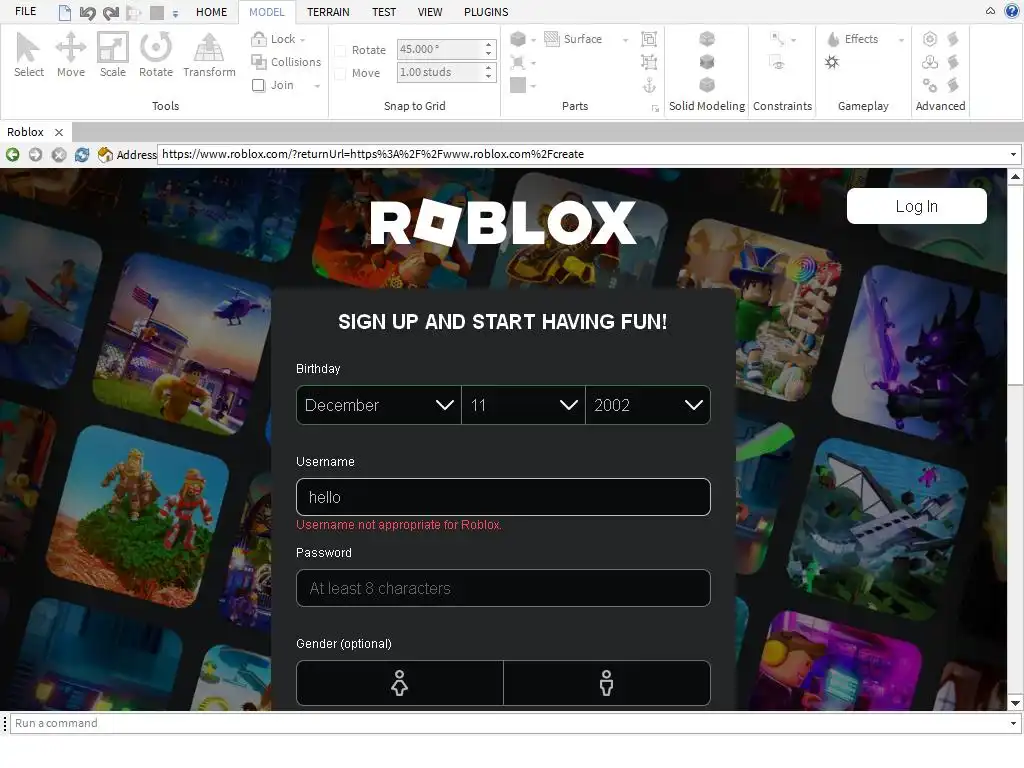Screen dimensions: 1024x768
Task: Go back with the green browser arrow
Action: click(12, 155)
